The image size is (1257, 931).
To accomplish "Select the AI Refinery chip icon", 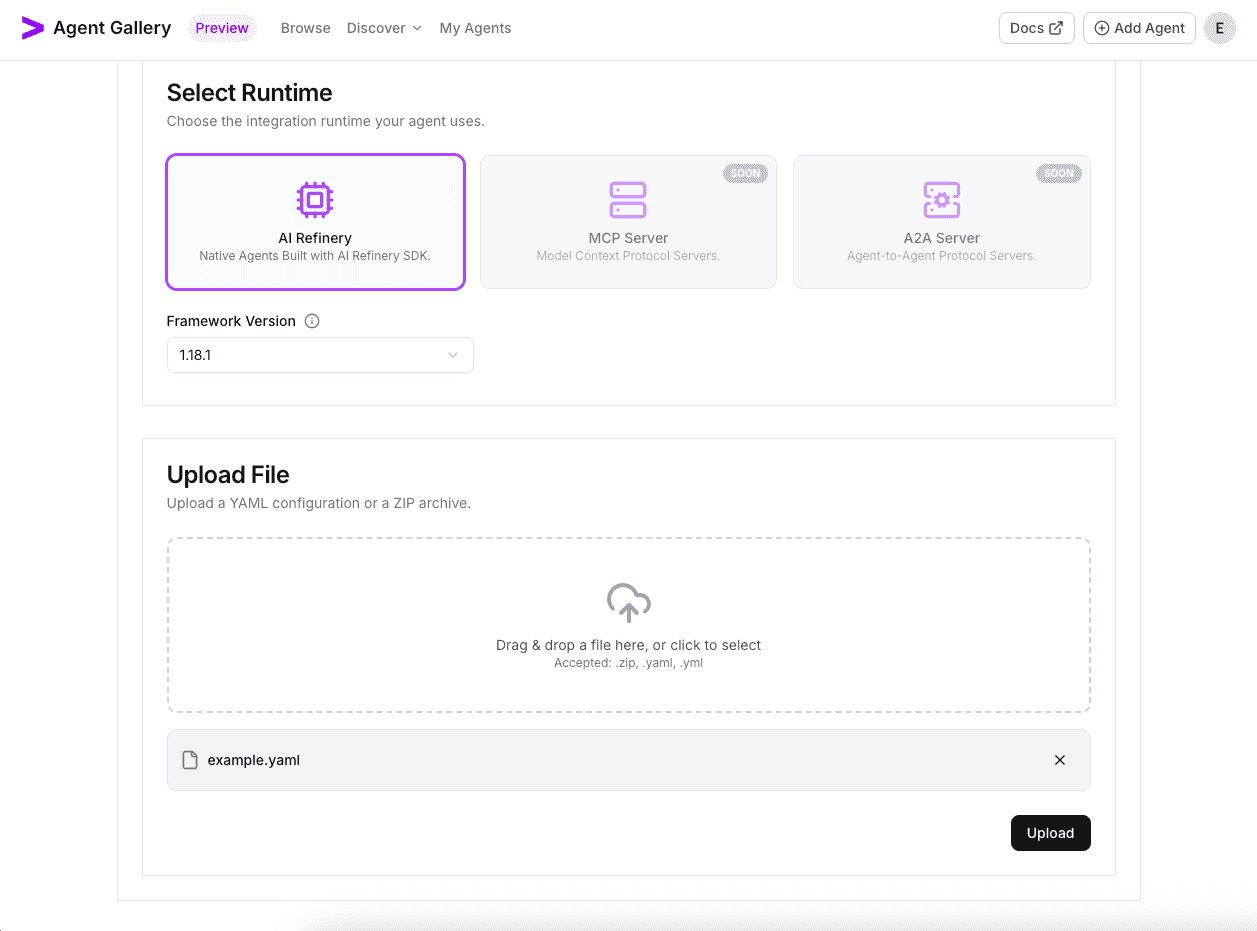I will (315, 200).
